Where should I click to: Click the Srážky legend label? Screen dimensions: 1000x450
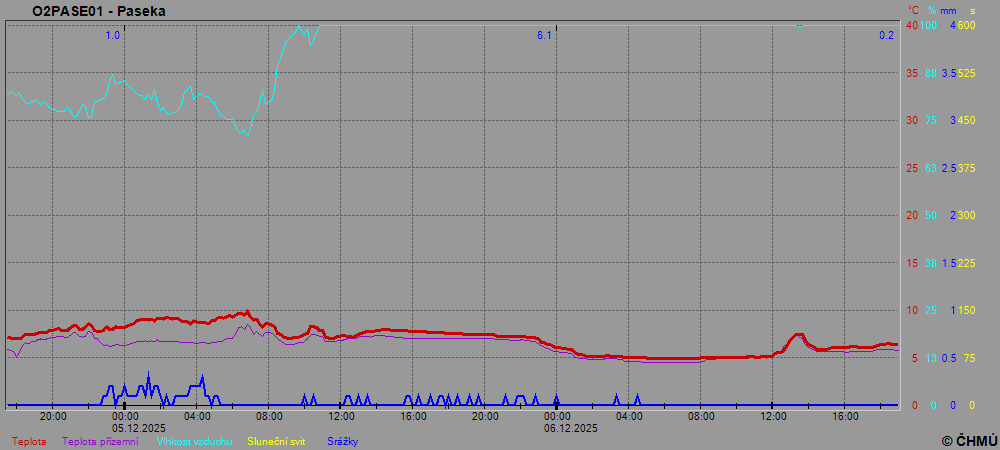342,441
